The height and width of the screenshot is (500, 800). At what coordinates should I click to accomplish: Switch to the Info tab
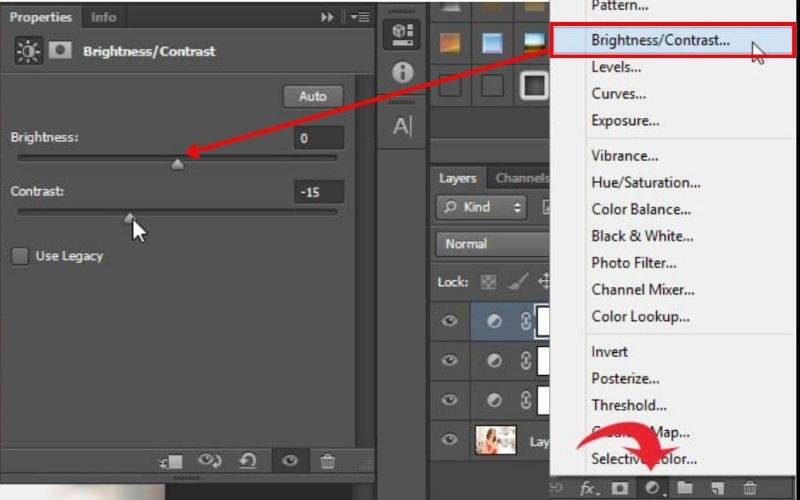[x=104, y=17]
